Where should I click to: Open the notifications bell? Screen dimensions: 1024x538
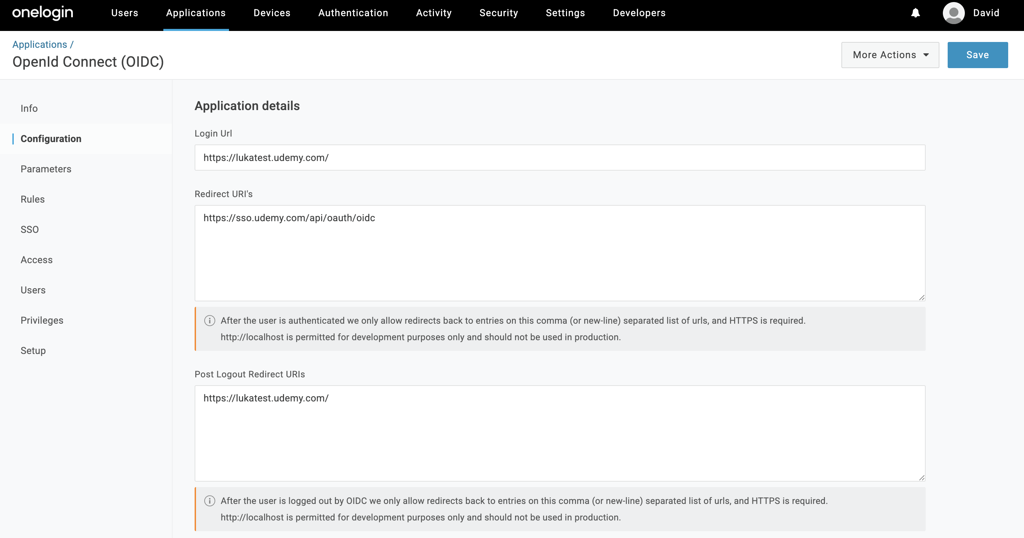(916, 13)
